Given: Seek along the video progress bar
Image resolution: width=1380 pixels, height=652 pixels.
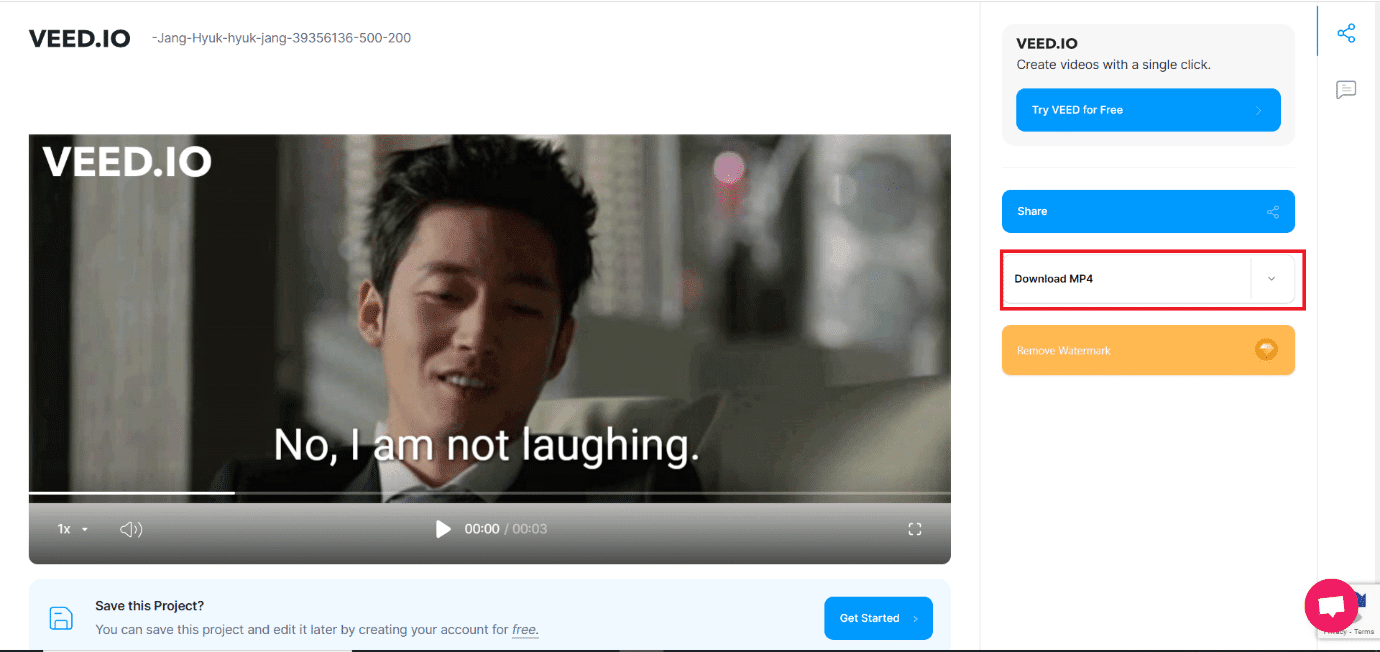Looking at the screenshot, I should [489, 493].
